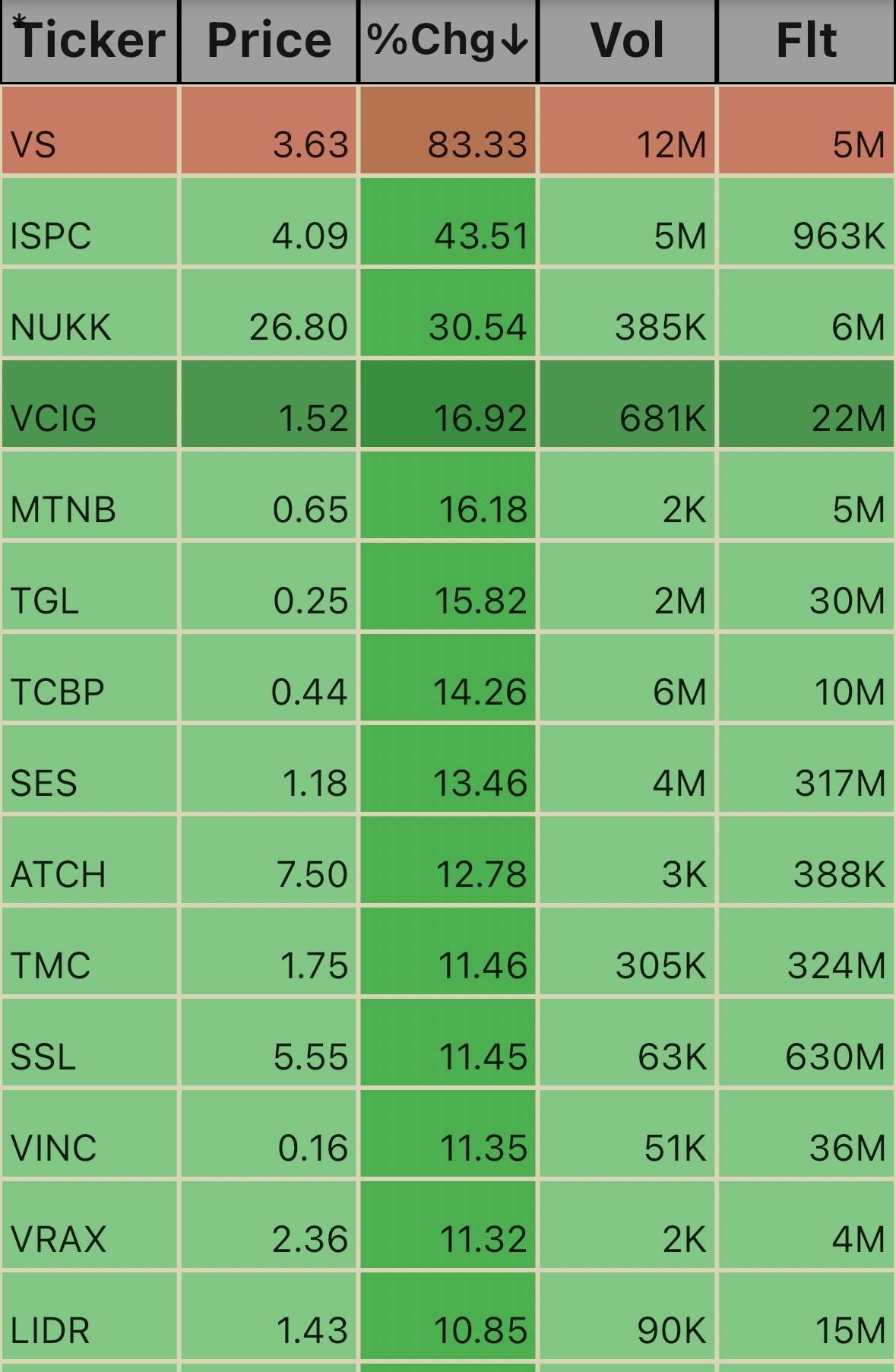896x1372 pixels.
Task: Toggle the %Chg descending sort arrow
Action: [x=514, y=40]
